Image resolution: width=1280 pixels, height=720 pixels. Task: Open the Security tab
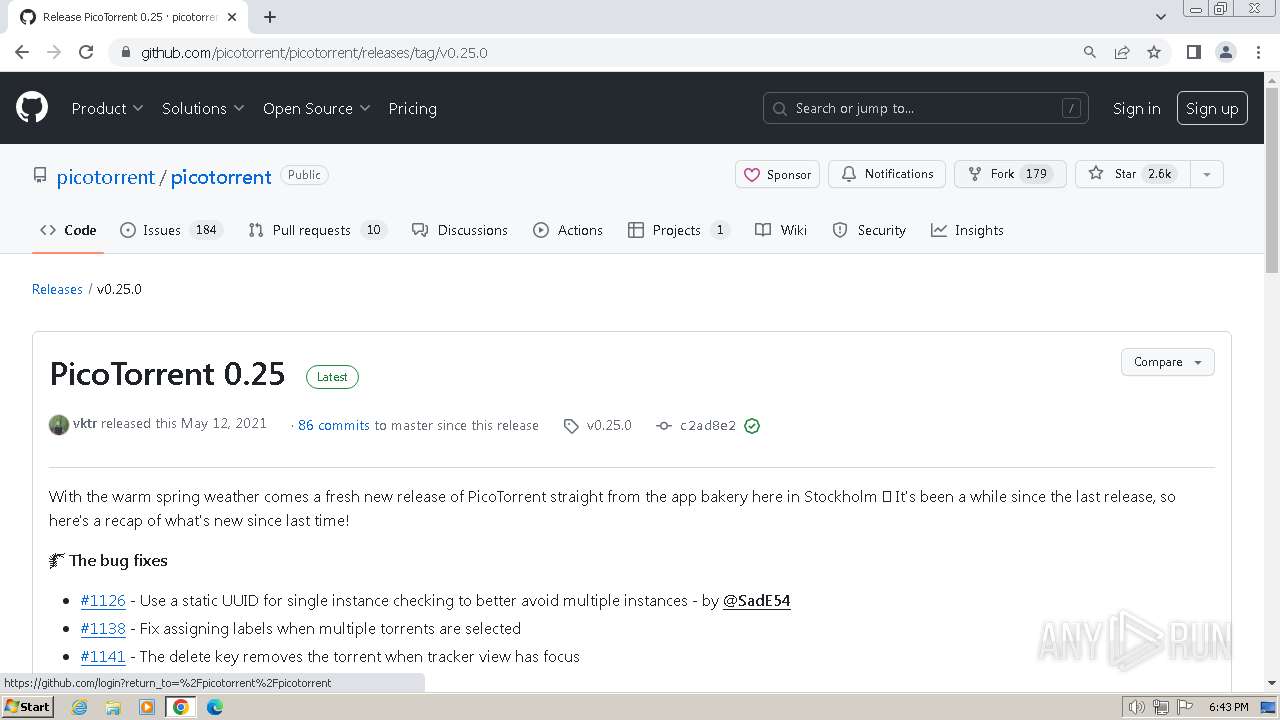point(869,230)
